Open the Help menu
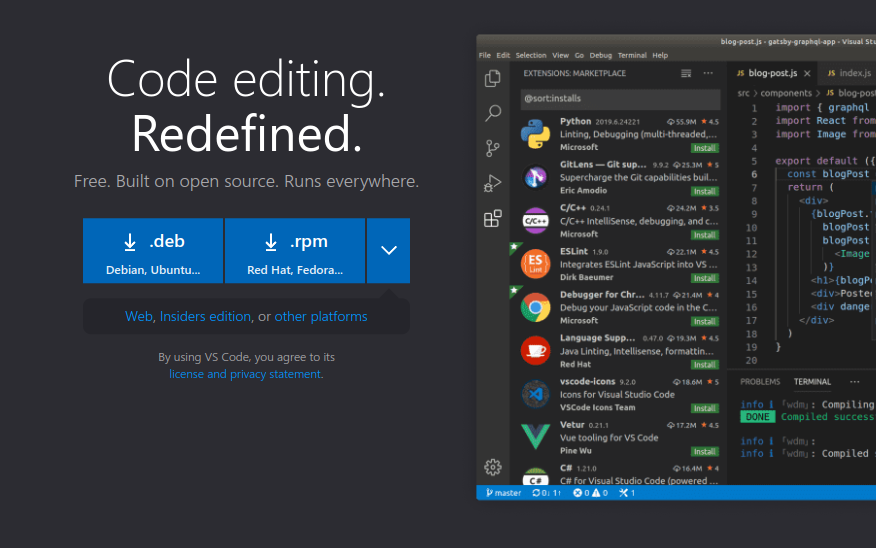 (660, 55)
